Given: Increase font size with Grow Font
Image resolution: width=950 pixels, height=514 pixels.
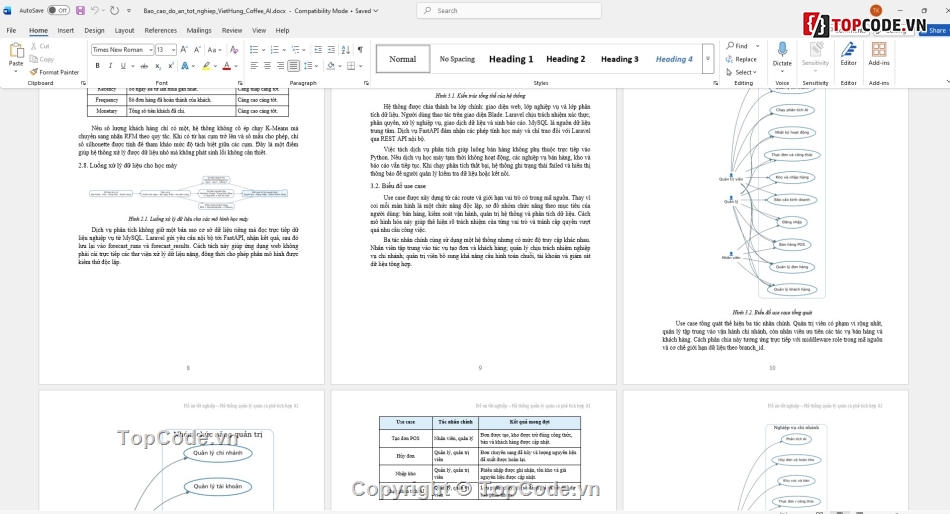Looking at the screenshot, I should [x=184, y=50].
